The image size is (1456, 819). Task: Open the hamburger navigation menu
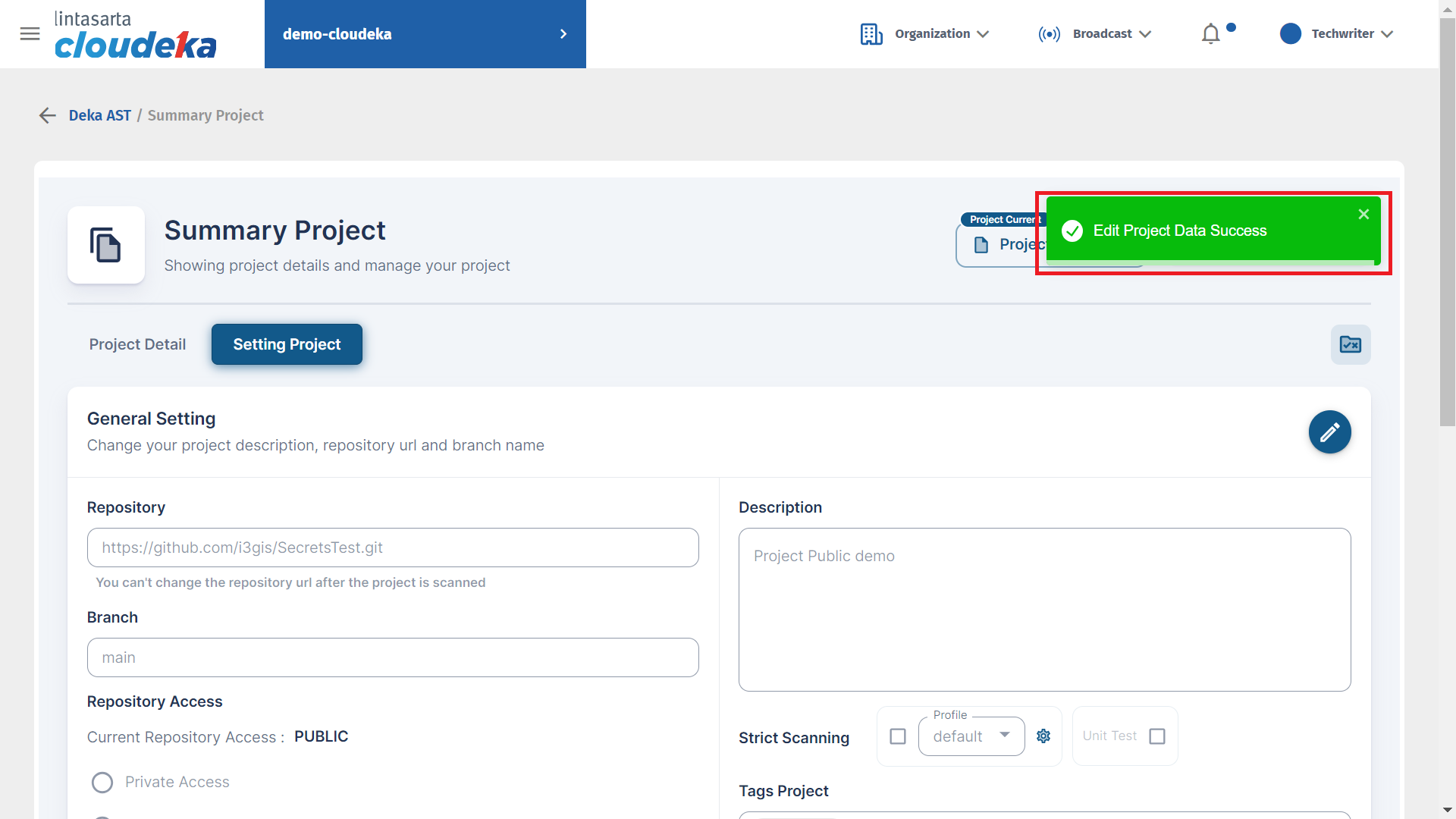pos(30,34)
